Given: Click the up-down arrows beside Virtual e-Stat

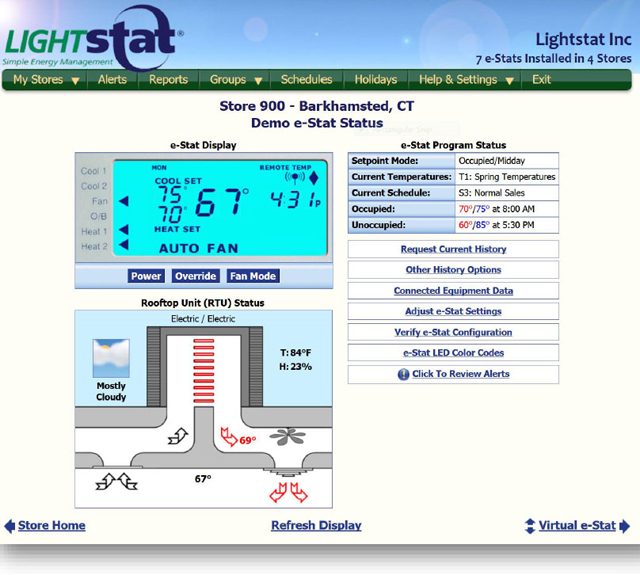Looking at the screenshot, I should coord(530,526).
